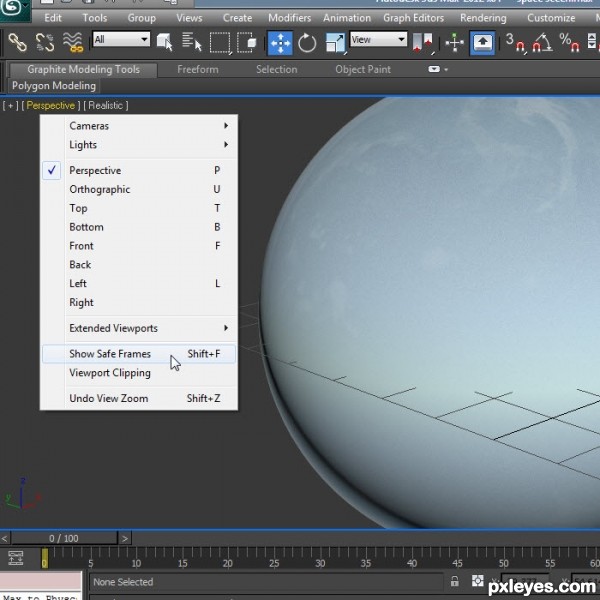This screenshot has width=600, height=600.
Task: Open the Tools menu
Action: pos(95,18)
